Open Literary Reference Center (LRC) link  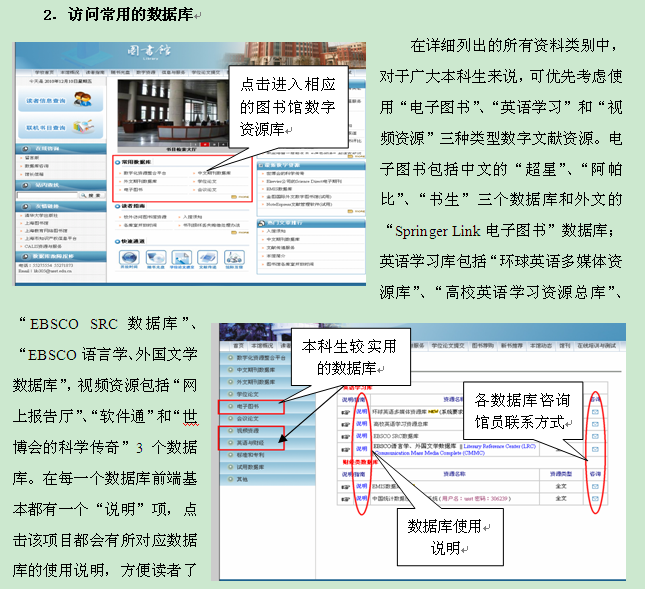(x=499, y=446)
